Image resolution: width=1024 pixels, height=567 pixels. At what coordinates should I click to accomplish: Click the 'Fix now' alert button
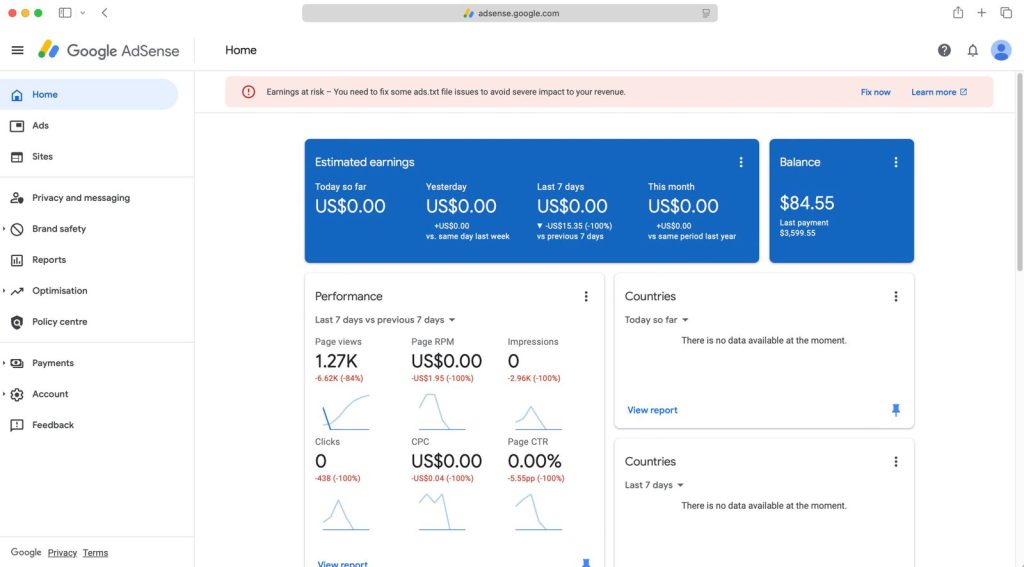pos(875,92)
